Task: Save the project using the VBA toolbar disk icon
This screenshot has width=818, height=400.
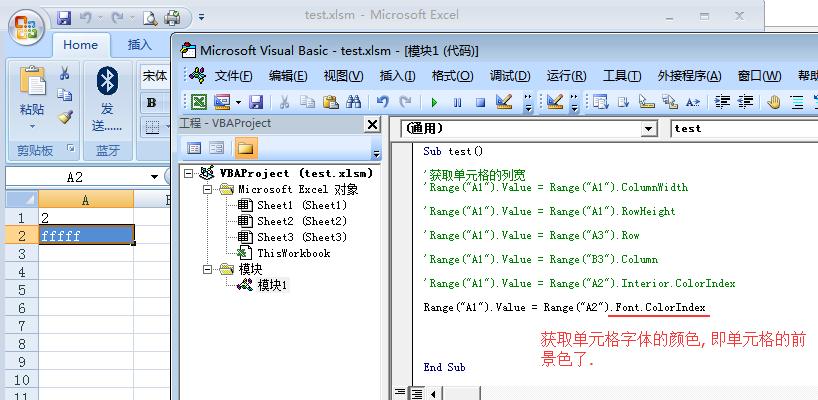Action: click(x=256, y=102)
